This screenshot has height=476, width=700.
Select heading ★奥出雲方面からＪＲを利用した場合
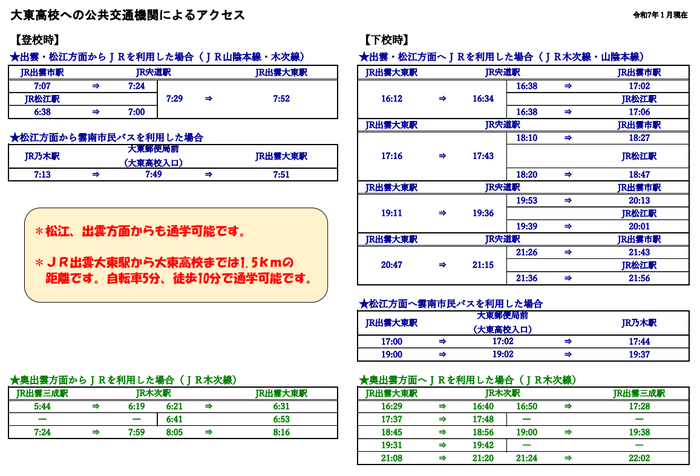click(123, 380)
